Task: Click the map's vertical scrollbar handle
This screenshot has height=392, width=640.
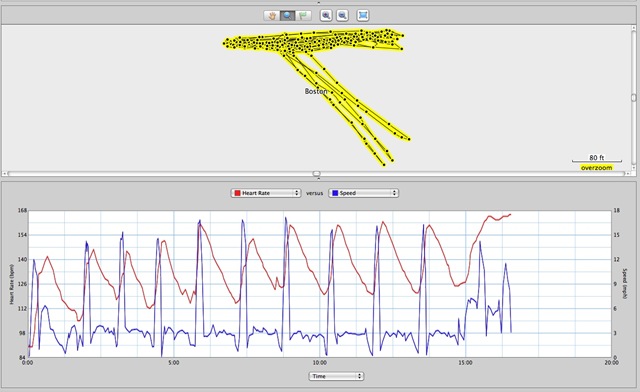Action: 633,98
